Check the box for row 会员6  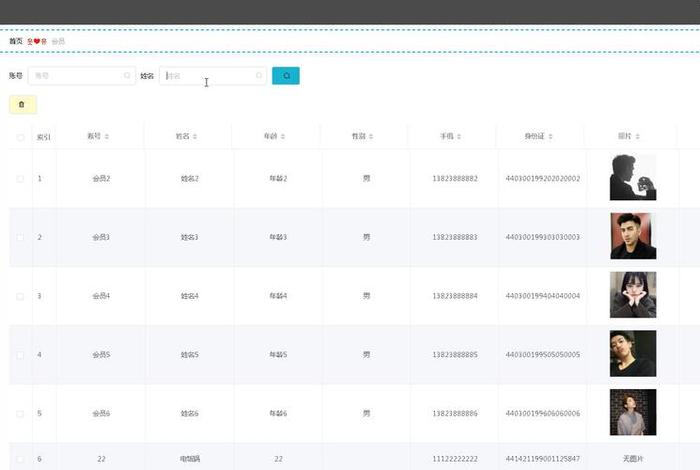(x=20, y=414)
